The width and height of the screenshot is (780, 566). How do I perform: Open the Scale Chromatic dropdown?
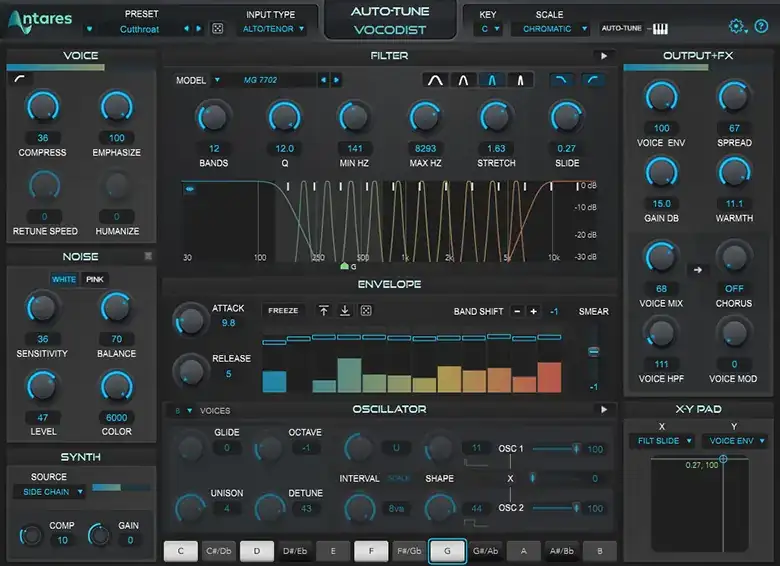[553, 29]
